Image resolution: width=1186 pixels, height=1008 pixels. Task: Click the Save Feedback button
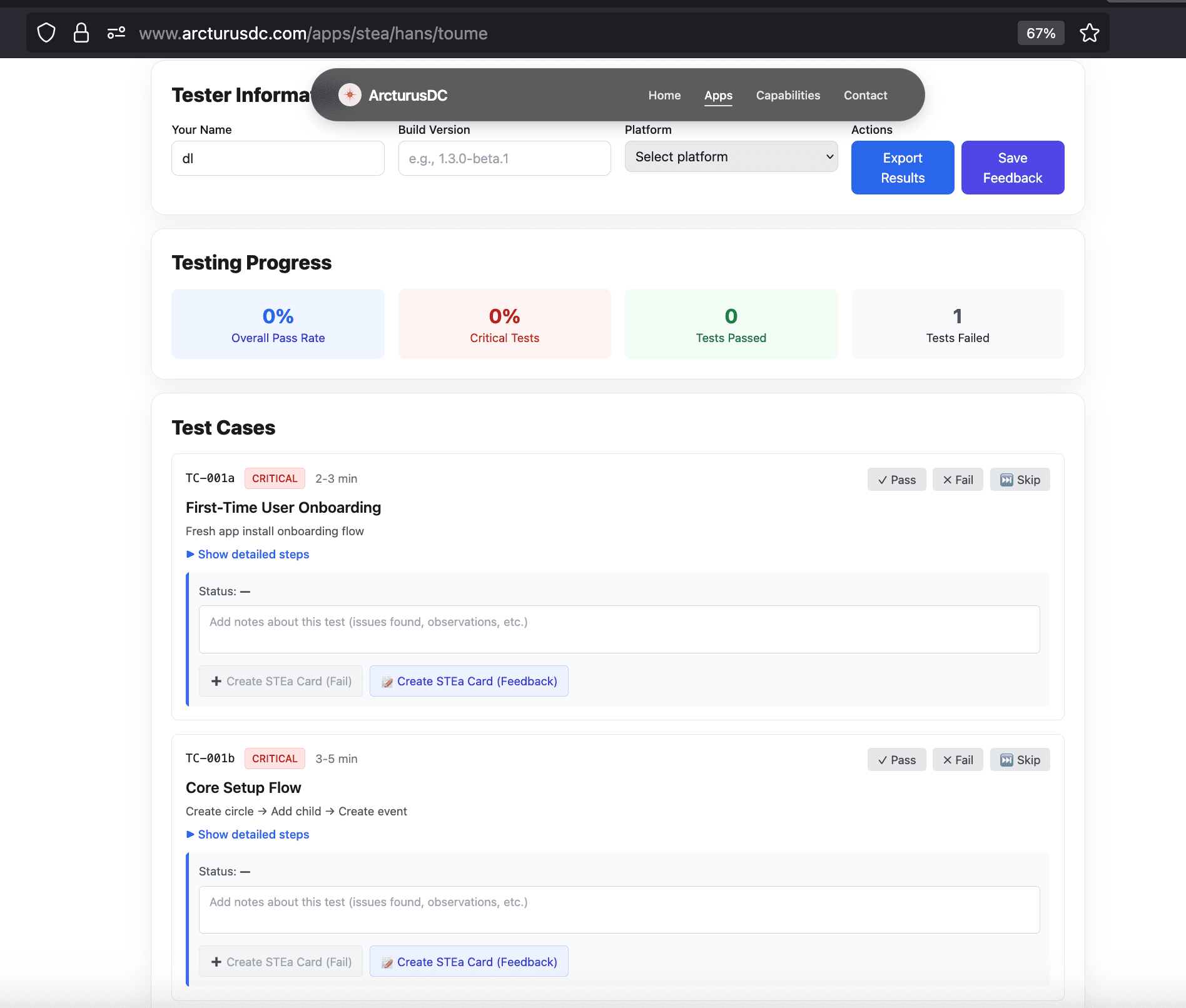point(1012,168)
